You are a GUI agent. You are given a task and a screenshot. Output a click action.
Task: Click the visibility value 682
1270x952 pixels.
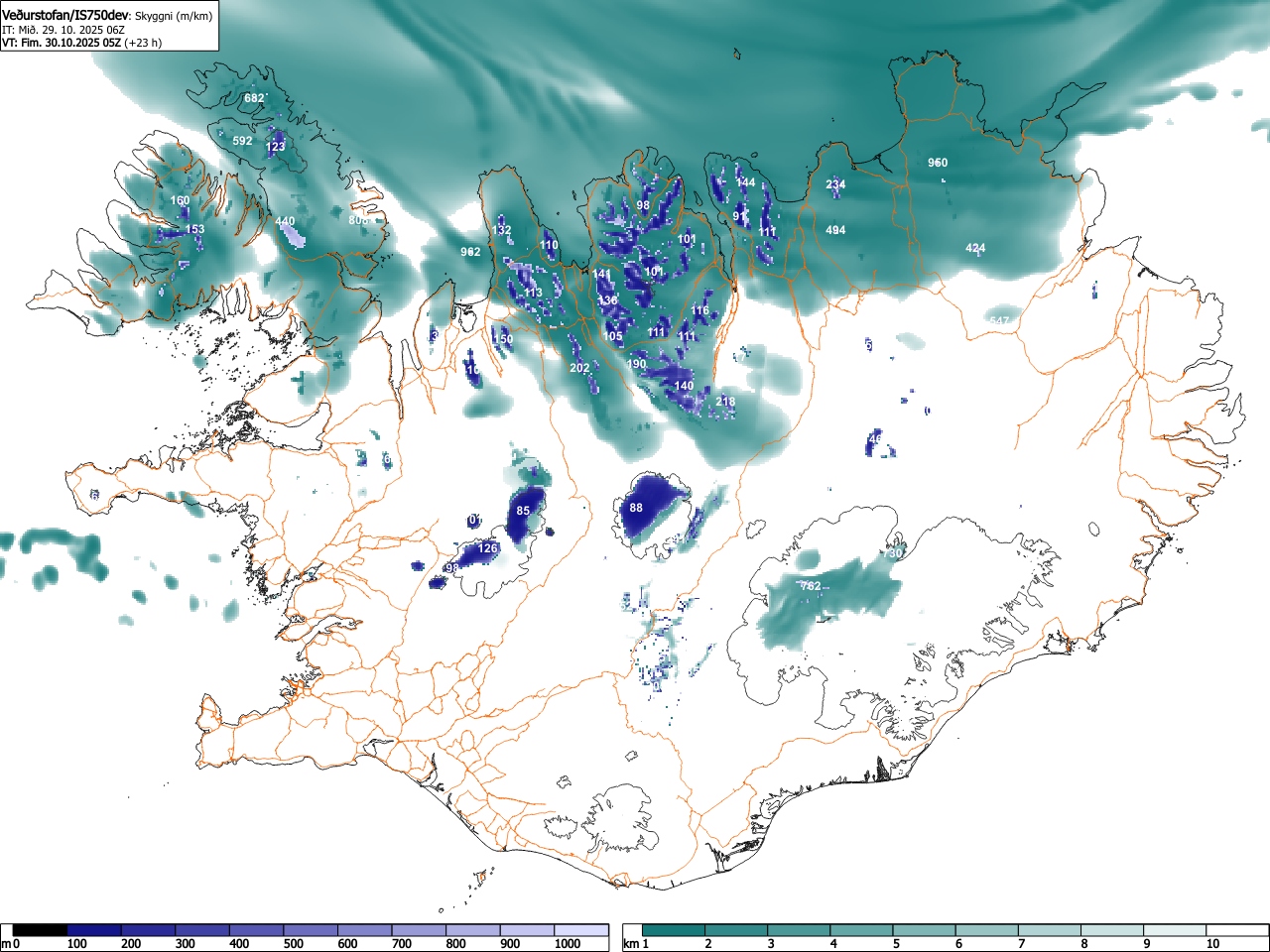[254, 98]
